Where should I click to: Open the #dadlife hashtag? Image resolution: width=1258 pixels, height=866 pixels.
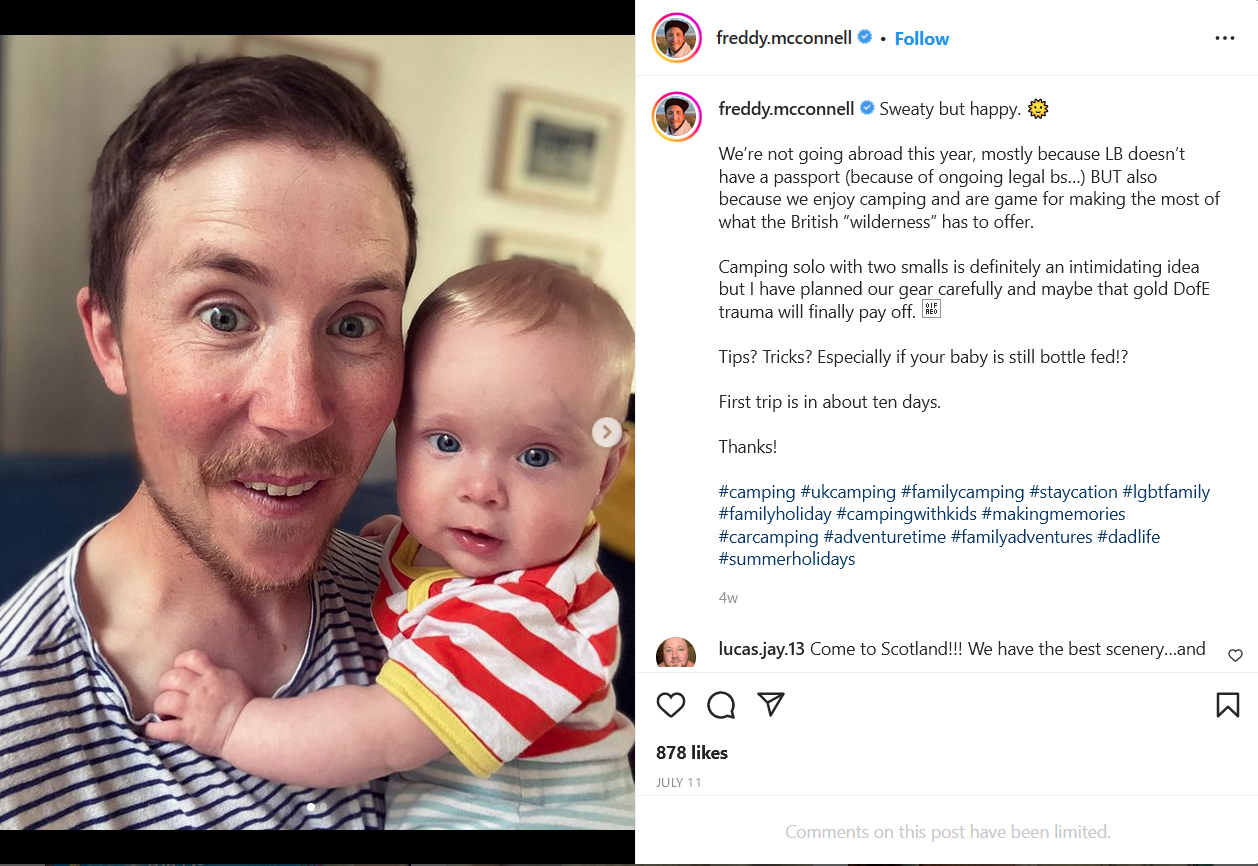(1129, 537)
